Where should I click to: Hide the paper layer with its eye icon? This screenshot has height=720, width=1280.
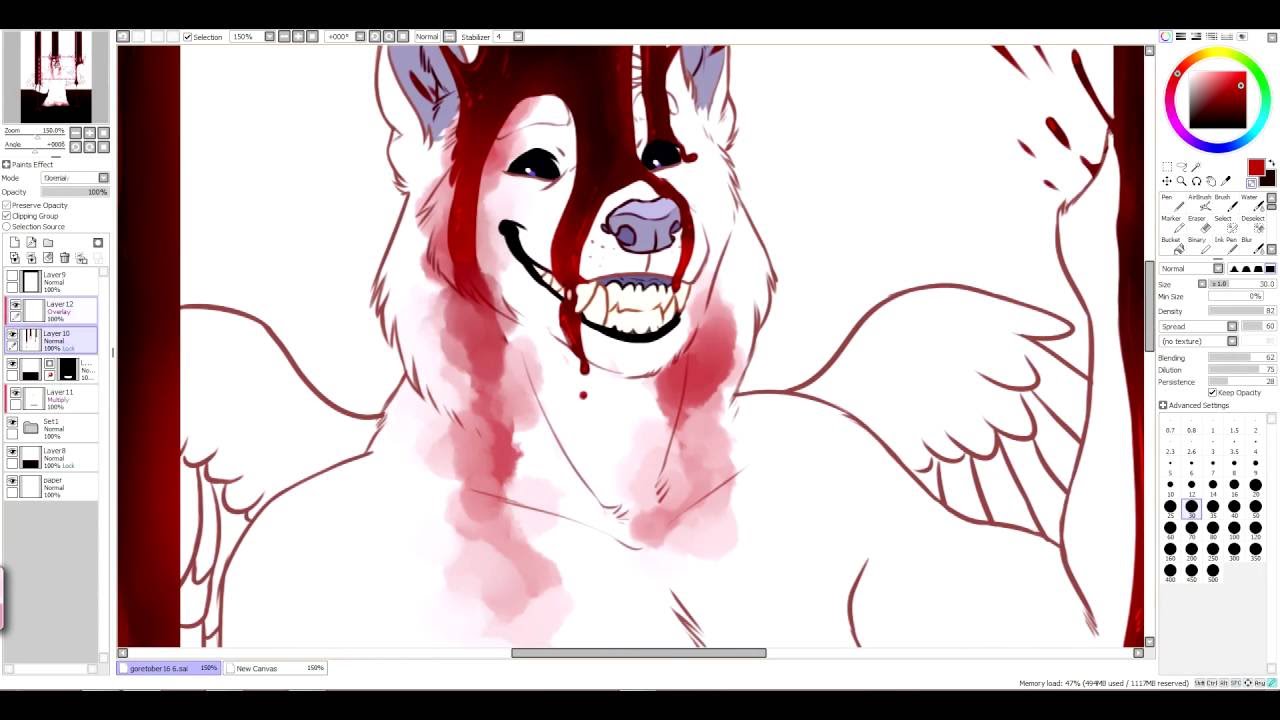pyautogui.click(x=12, y=481)
